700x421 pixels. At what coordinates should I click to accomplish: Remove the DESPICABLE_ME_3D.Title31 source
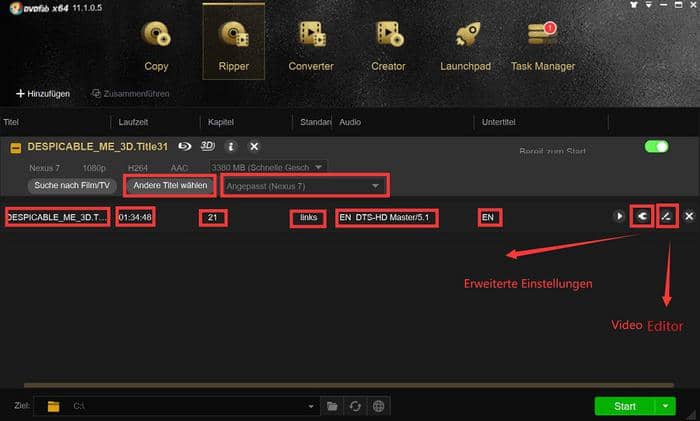[x=254, y=146]
